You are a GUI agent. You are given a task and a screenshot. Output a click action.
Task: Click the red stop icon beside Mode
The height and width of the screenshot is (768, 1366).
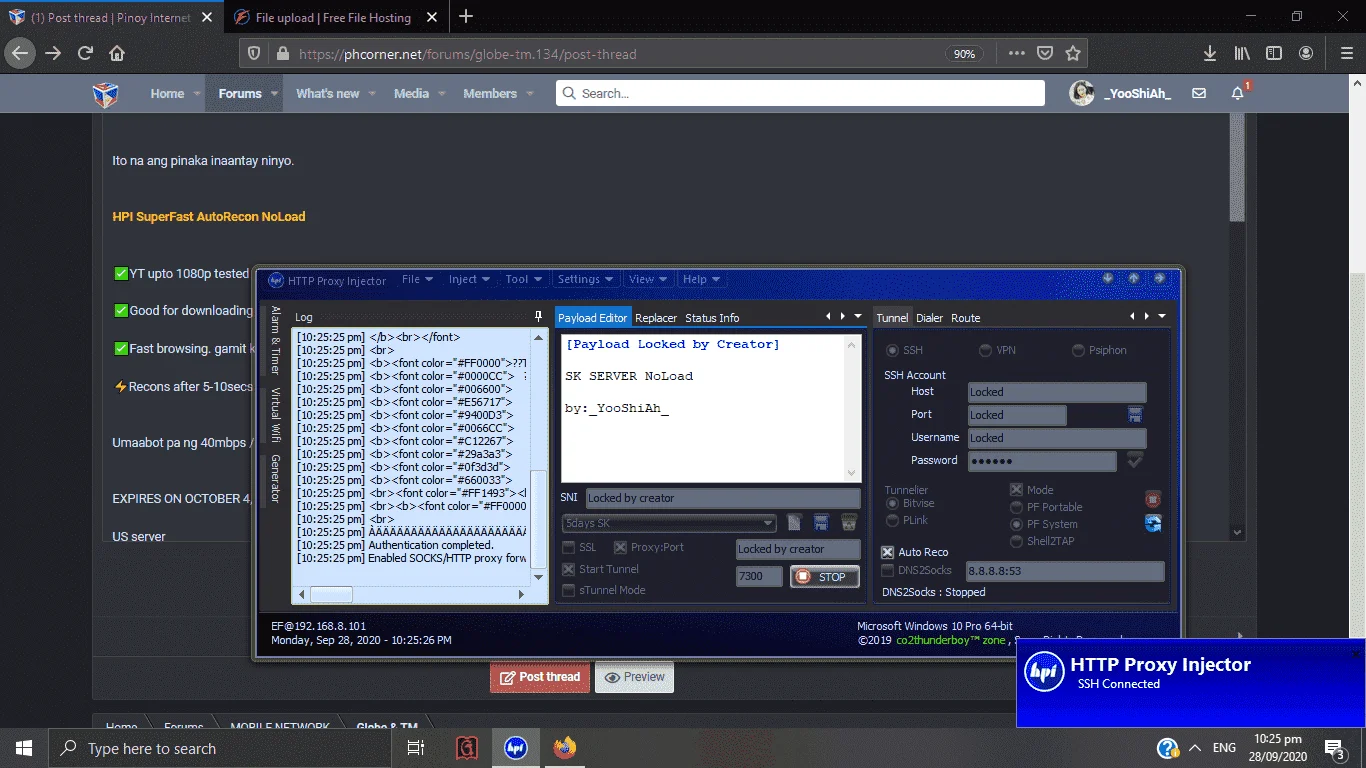[1153, 499]
